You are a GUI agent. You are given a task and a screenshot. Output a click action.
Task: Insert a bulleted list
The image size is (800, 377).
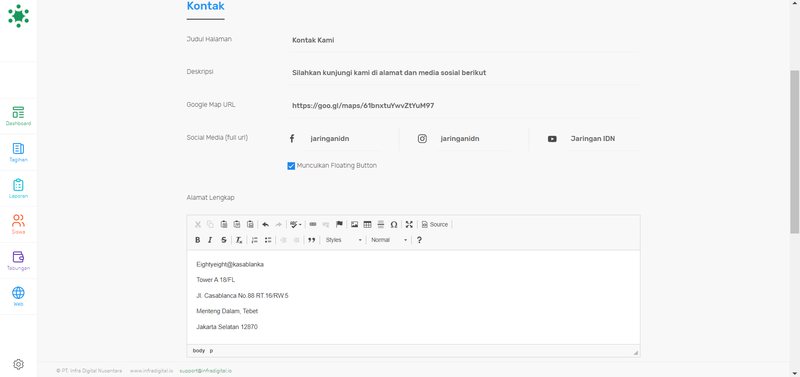(x=267, y=240)
